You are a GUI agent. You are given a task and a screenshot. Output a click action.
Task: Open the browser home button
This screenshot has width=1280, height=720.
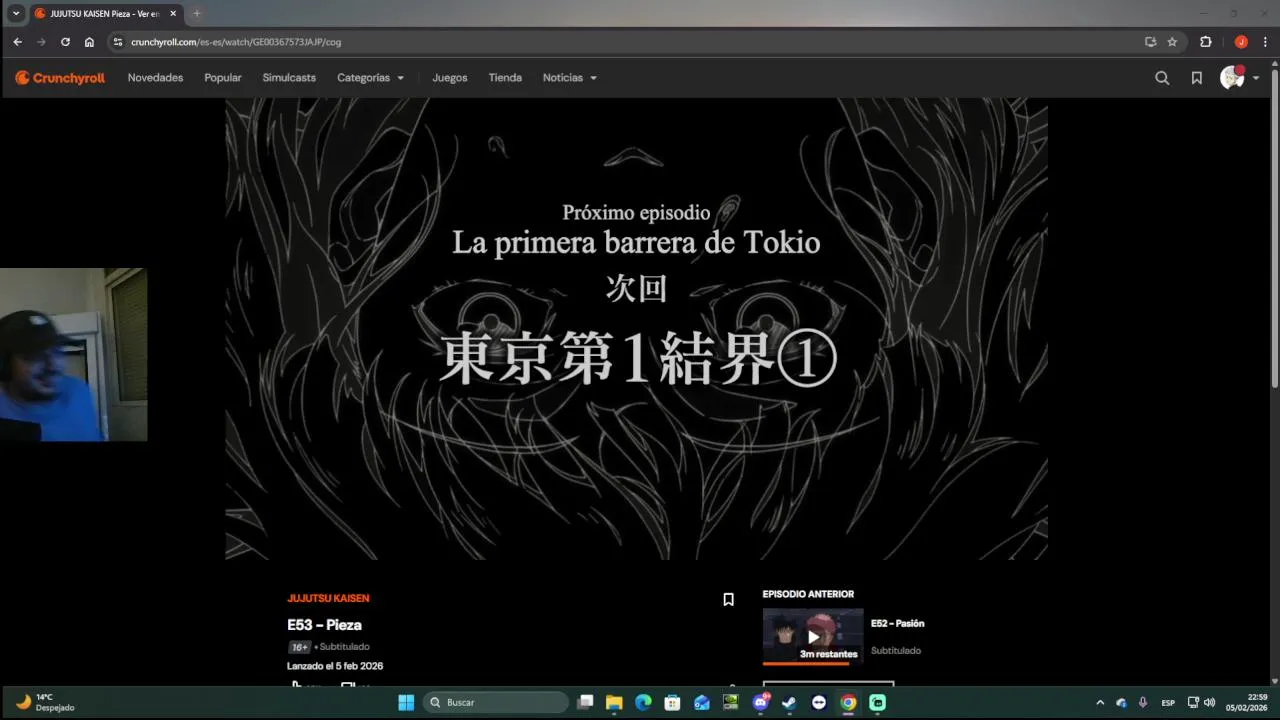coord(89,42)
